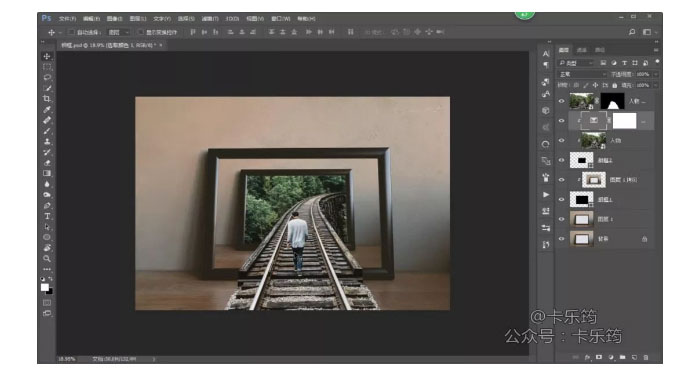Screen dimensions: 700x372
Task: Hide the 人物 layer
Action: [562, 141]
